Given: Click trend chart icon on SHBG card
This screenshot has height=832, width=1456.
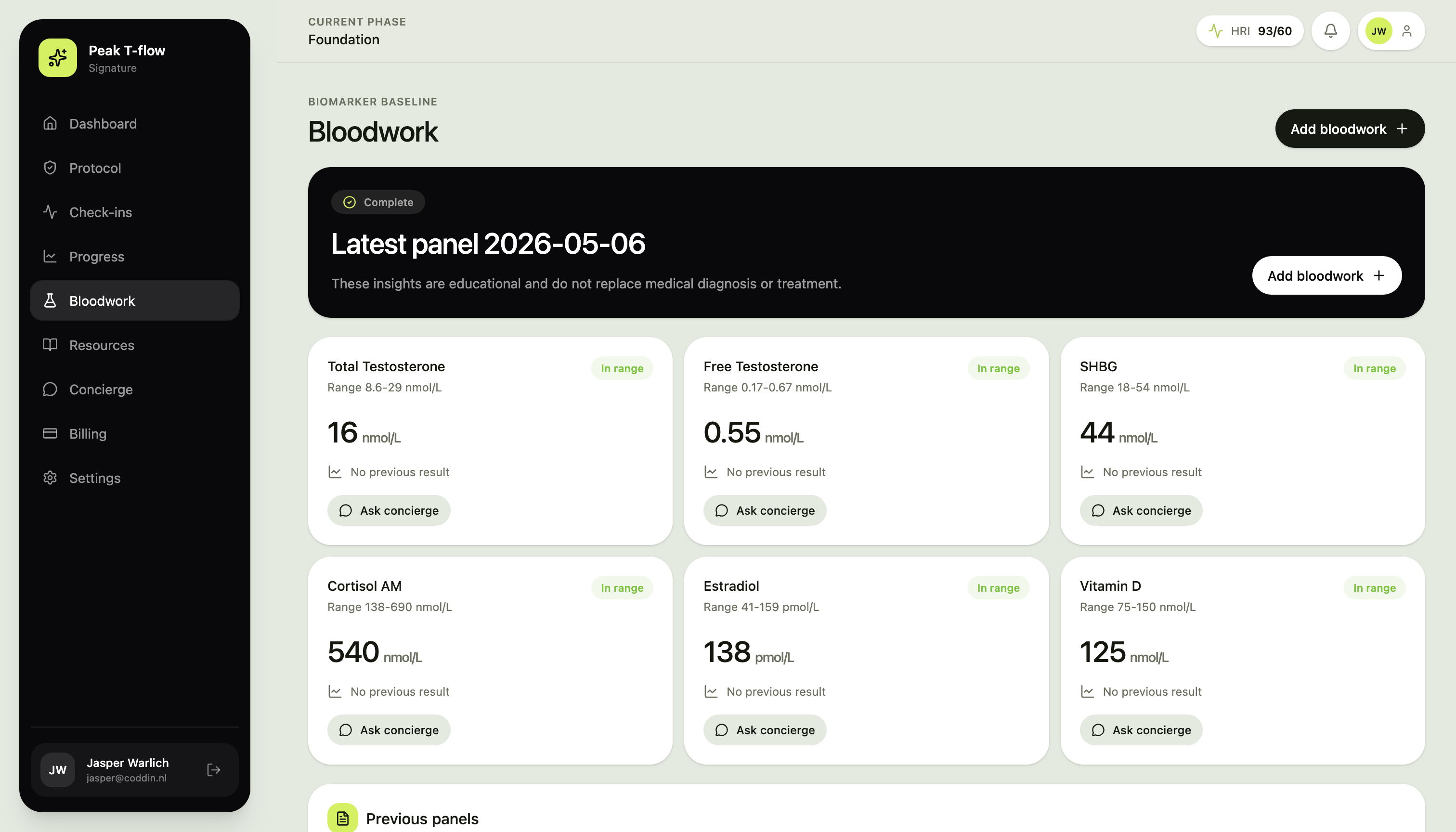Looking at the screenshot, I should pos(1087,472).
